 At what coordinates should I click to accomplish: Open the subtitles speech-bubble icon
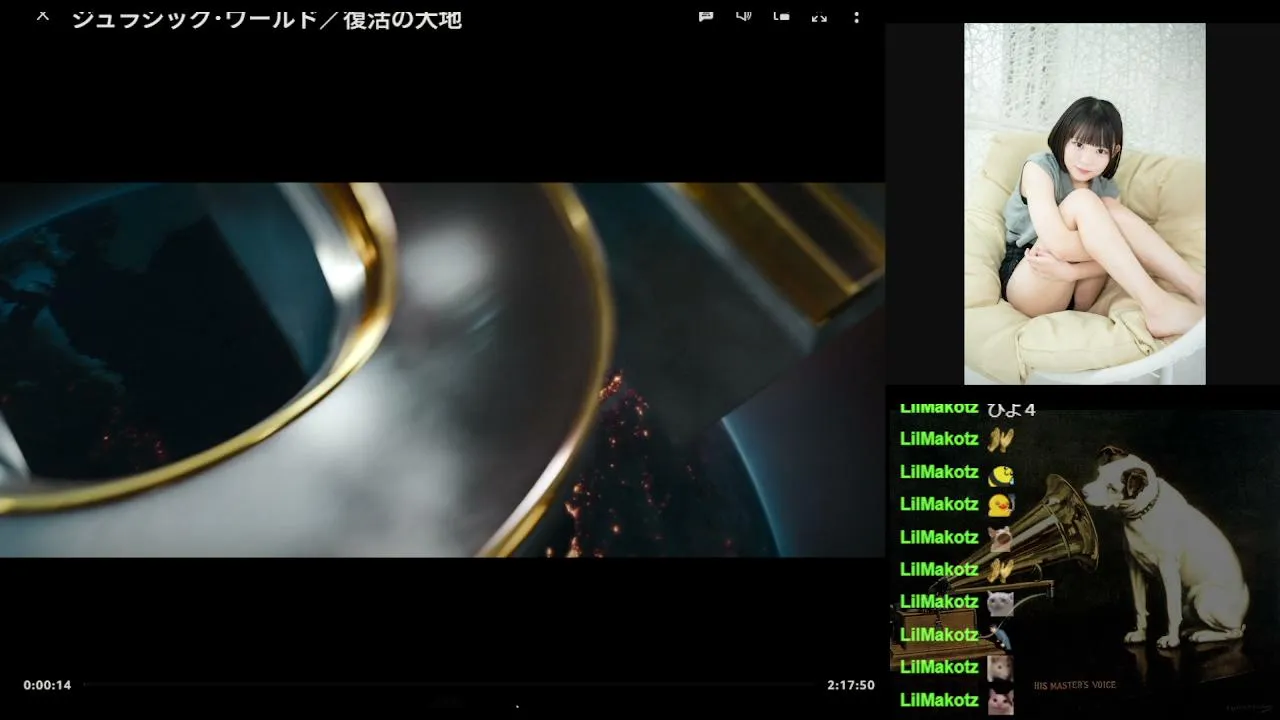706,16
